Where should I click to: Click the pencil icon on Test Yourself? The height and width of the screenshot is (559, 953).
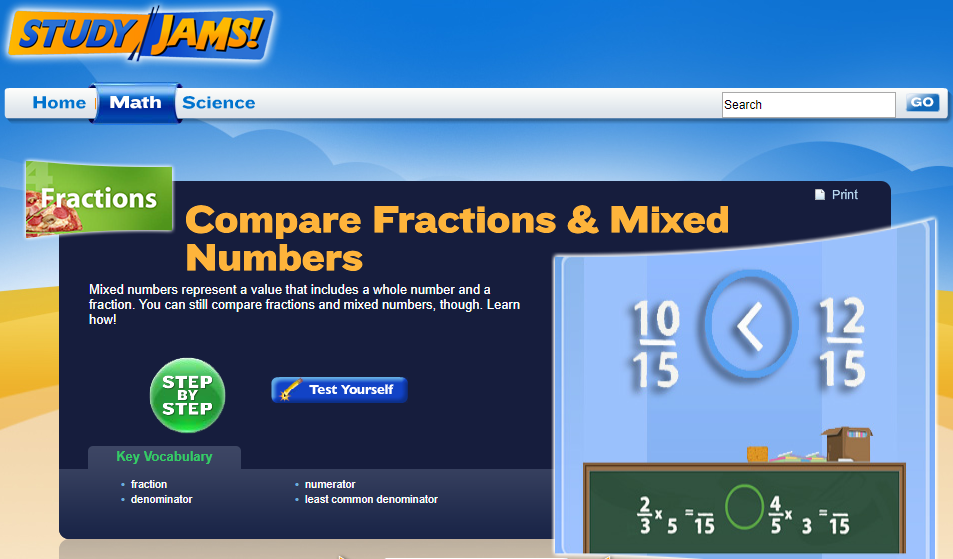point(290,389)
